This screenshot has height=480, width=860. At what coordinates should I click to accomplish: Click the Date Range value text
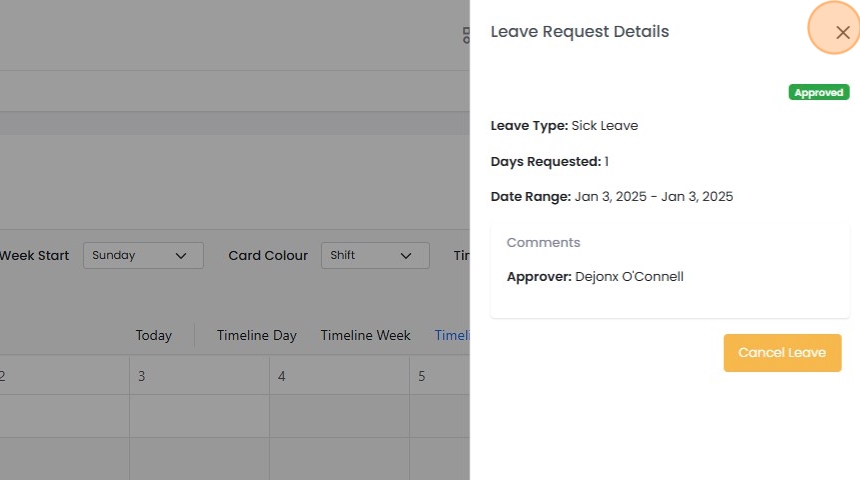tap(653, 197)
